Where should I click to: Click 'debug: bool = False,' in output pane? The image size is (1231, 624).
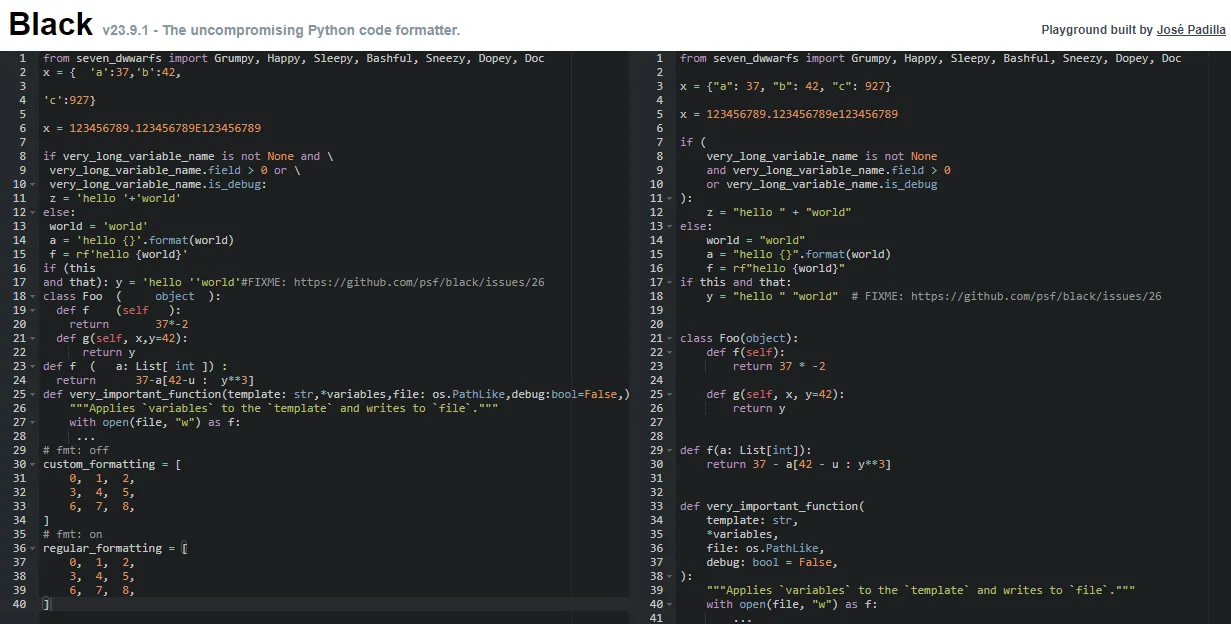[x=772, y=562]
